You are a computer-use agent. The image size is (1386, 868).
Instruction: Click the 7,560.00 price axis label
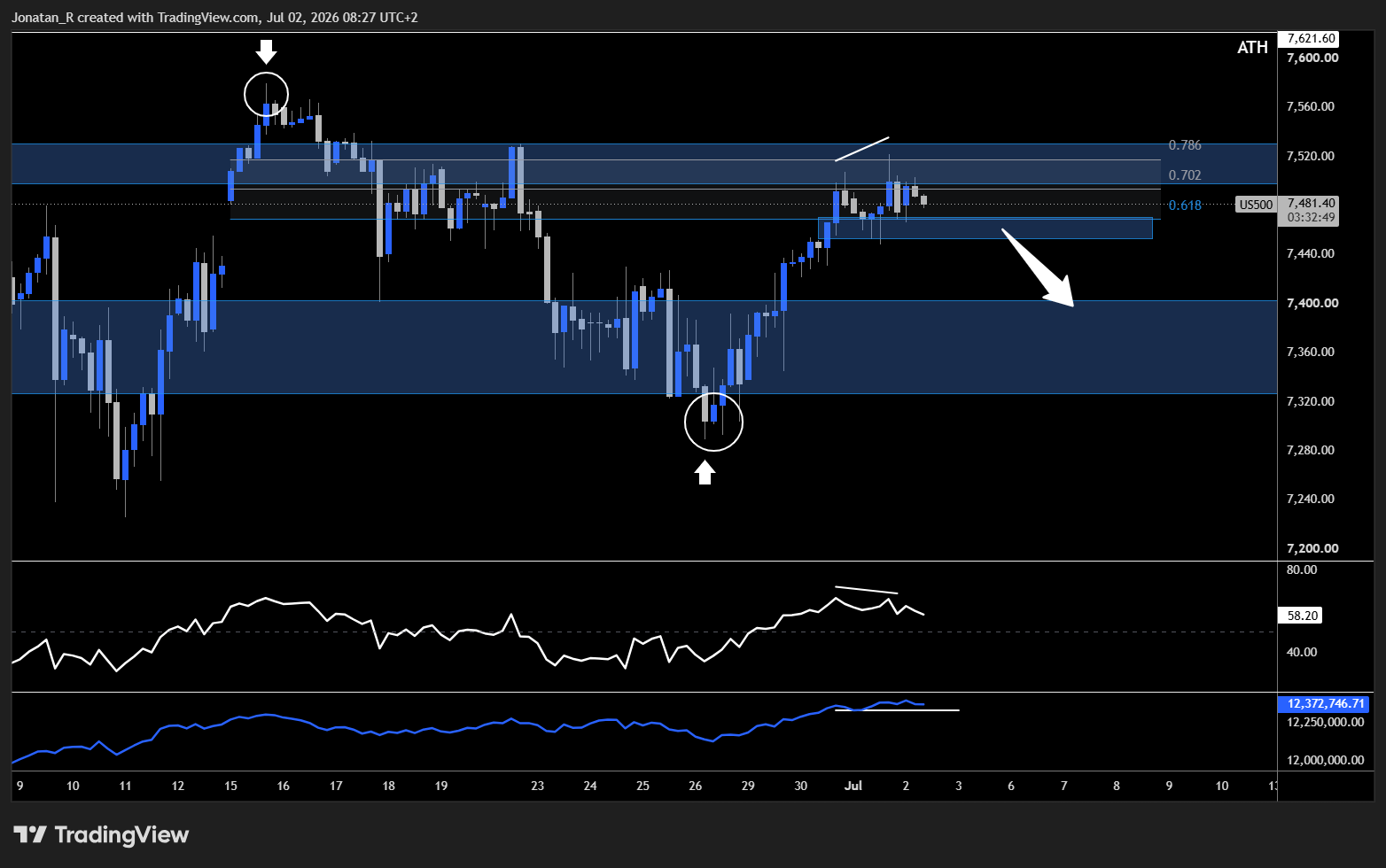click(x=1310, y=106)
